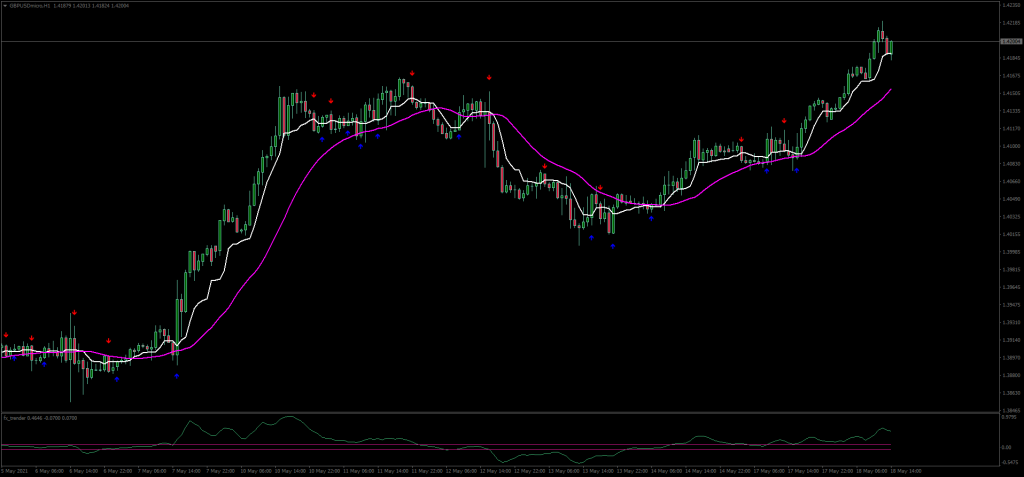Screen dimensions: 1024x477
Task: Click red sell arrow above the 11 May peak
Action: (412, 73)
